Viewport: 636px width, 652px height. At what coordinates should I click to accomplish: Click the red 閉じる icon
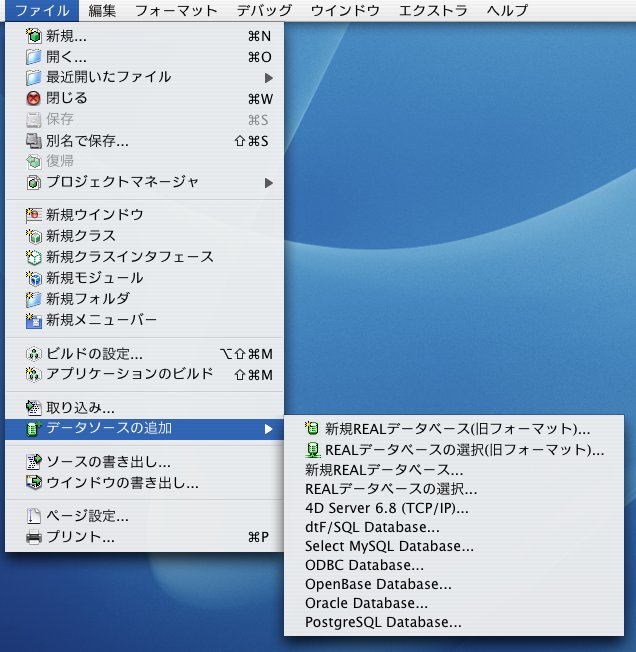[x=34, y=99]
